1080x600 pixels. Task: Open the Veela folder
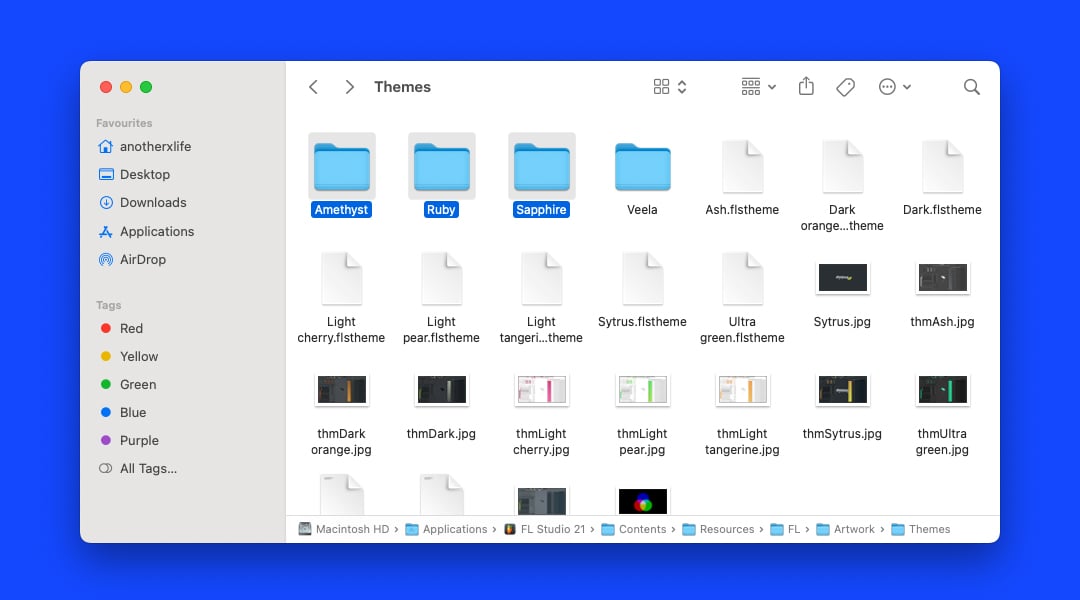[x=641, y=167]
